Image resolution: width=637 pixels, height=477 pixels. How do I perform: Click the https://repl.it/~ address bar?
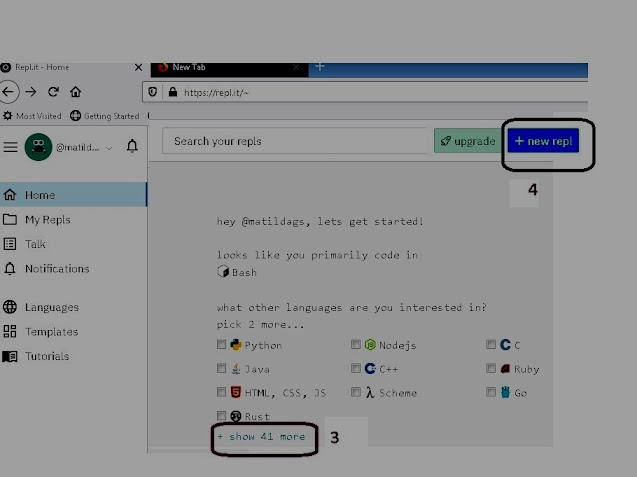[365, 92]
